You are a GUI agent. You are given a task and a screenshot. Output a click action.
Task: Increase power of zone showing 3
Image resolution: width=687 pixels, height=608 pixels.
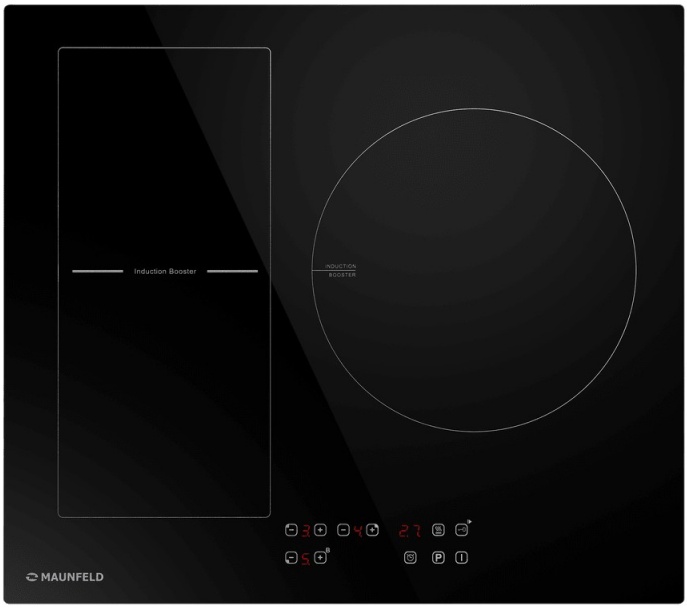point(320,529)
